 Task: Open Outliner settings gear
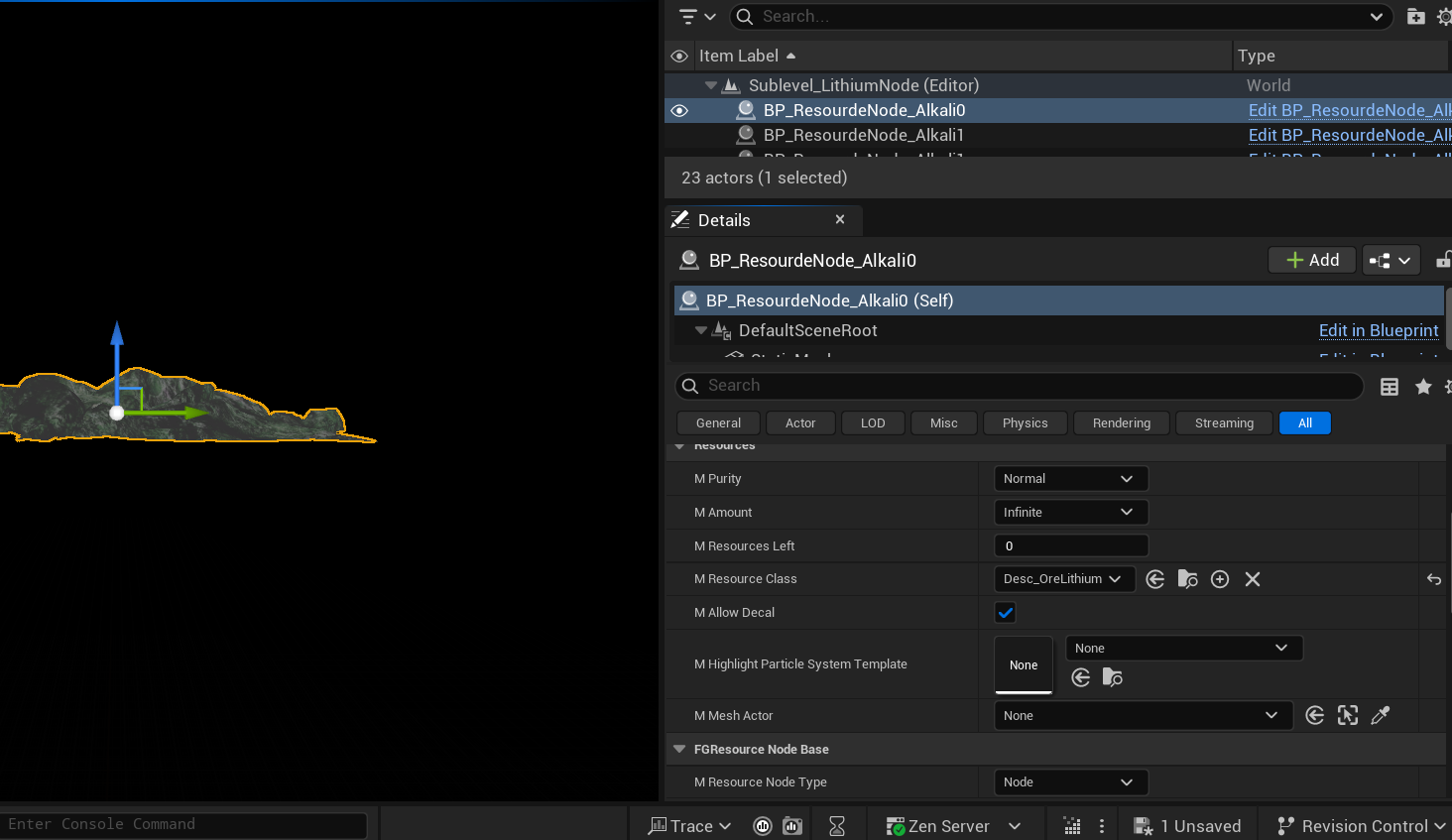(x=1444, y=17)
